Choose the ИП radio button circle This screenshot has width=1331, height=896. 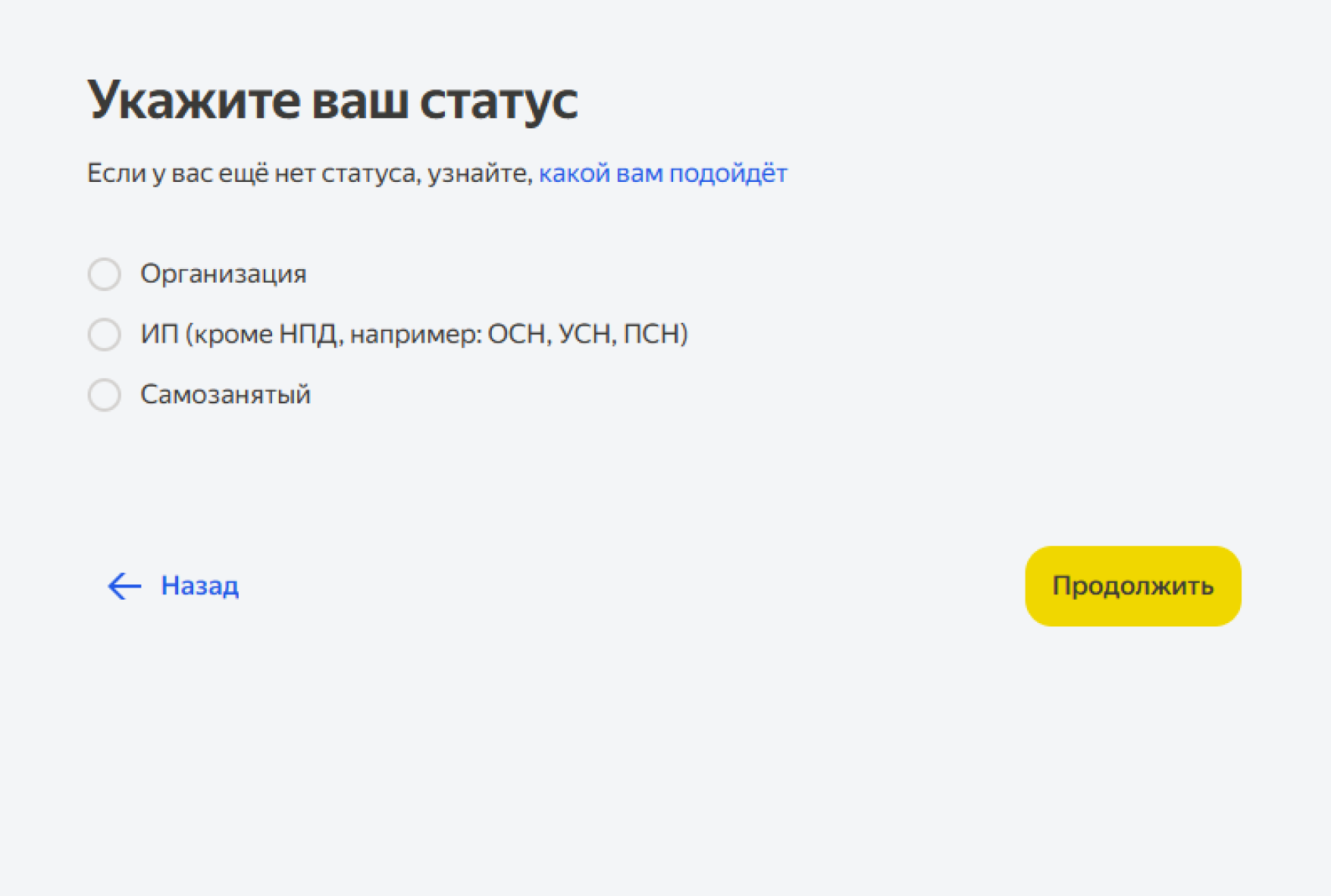(105, 334)
